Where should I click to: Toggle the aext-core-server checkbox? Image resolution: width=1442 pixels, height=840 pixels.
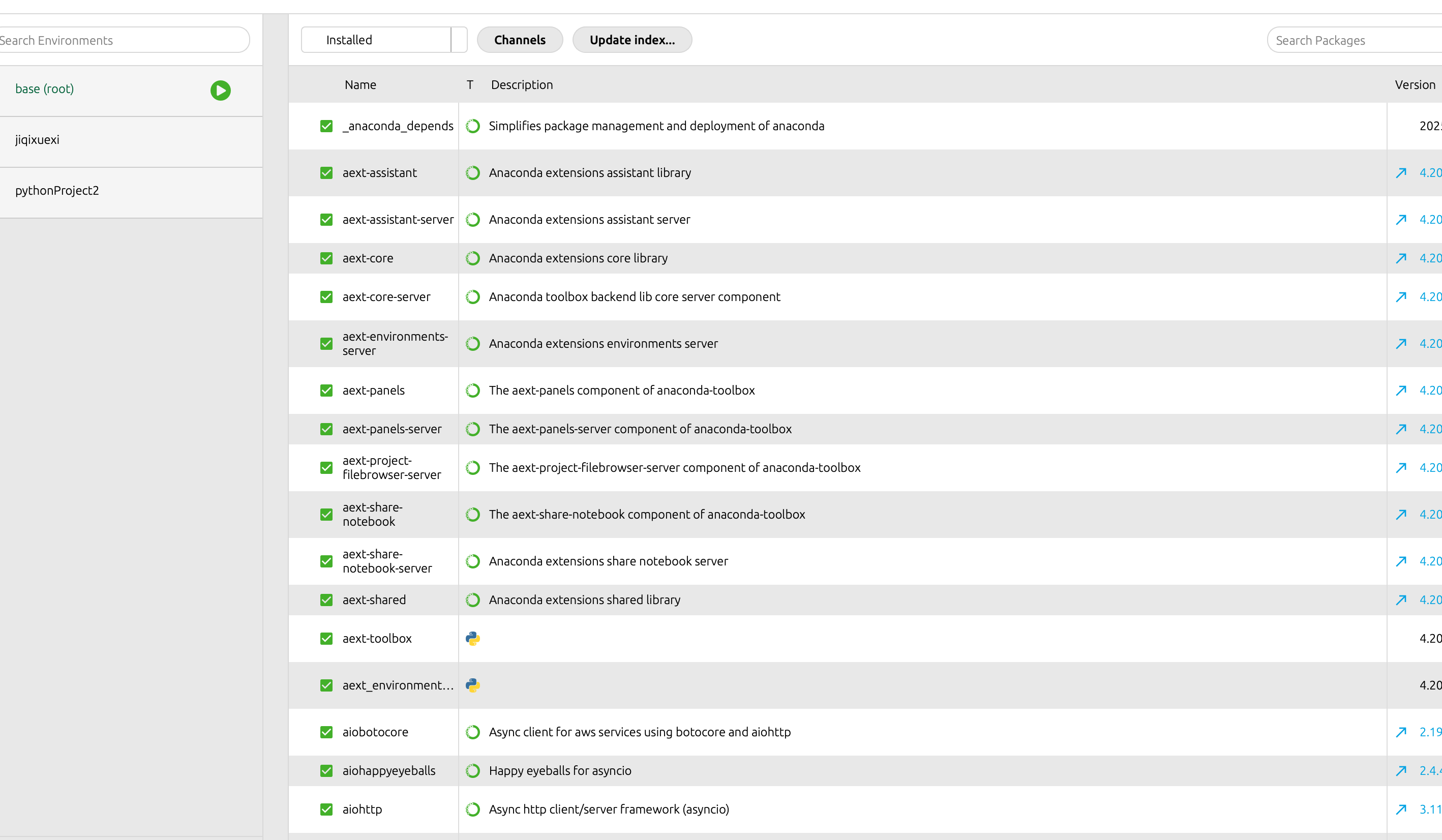pos(326,297)
